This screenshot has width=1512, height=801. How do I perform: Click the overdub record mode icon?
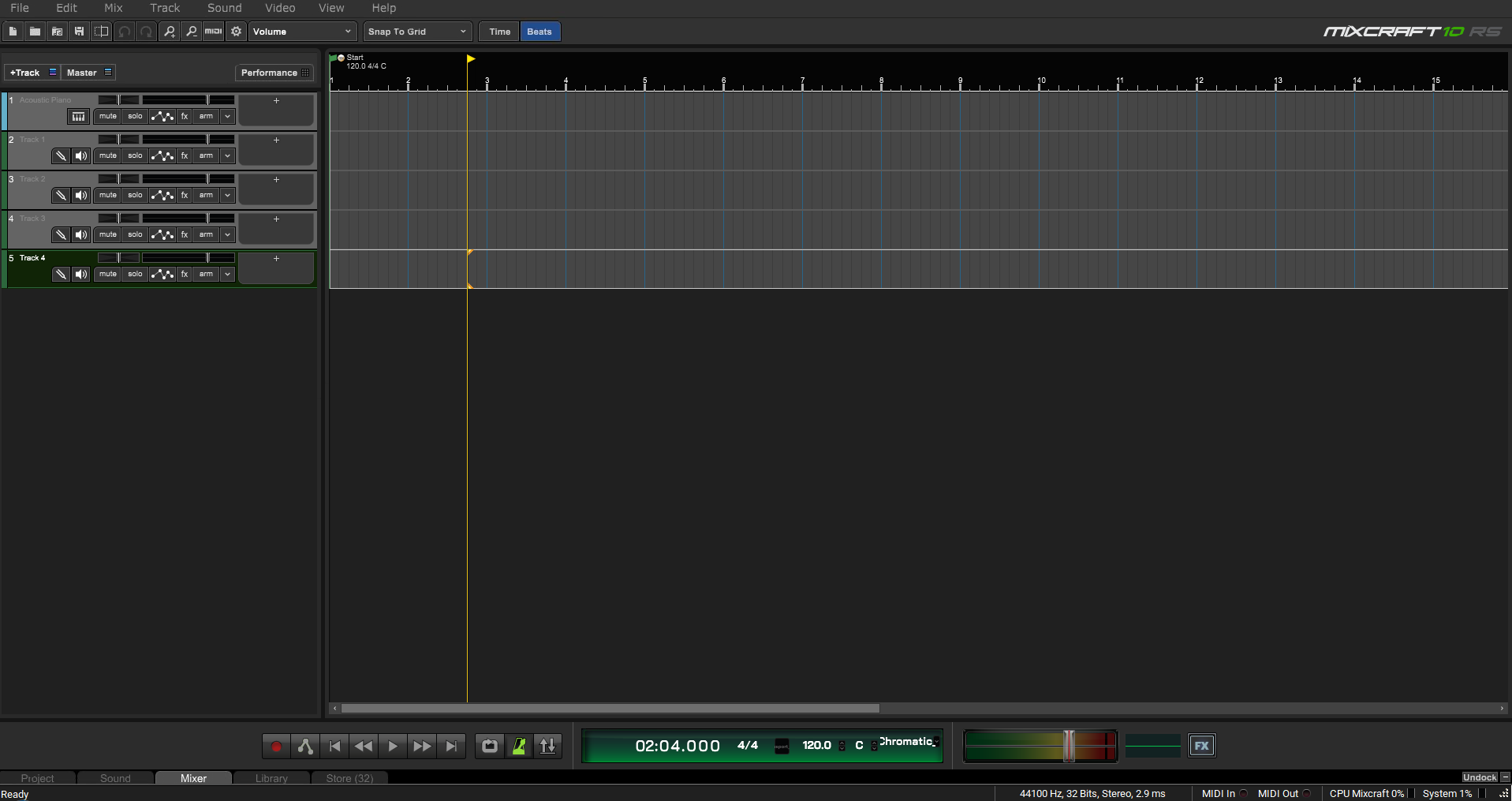[x=305, y=746]
